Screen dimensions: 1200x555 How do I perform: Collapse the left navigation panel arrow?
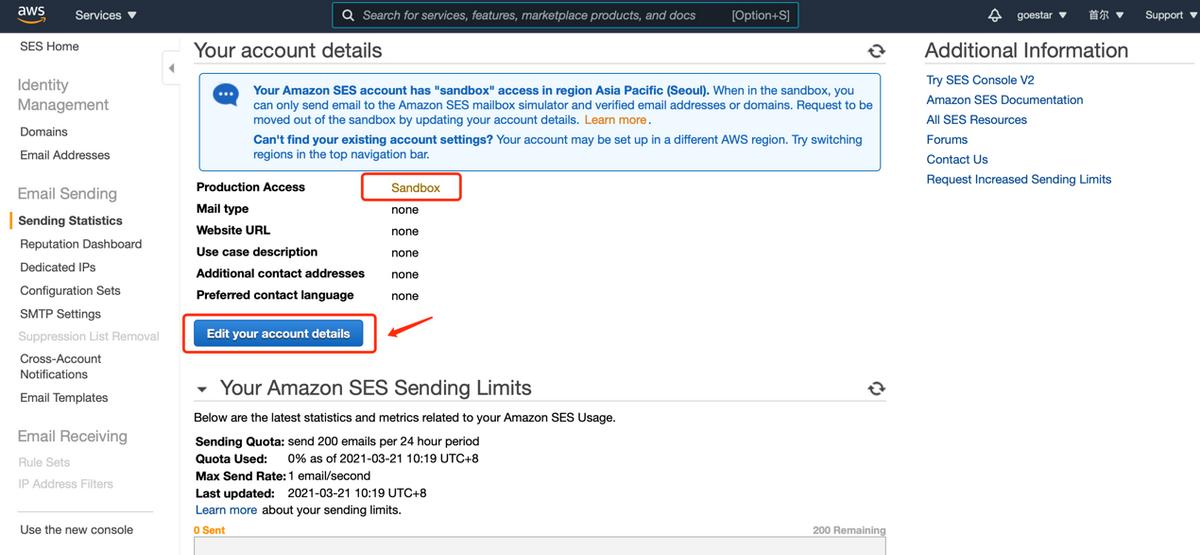[171, 68]
